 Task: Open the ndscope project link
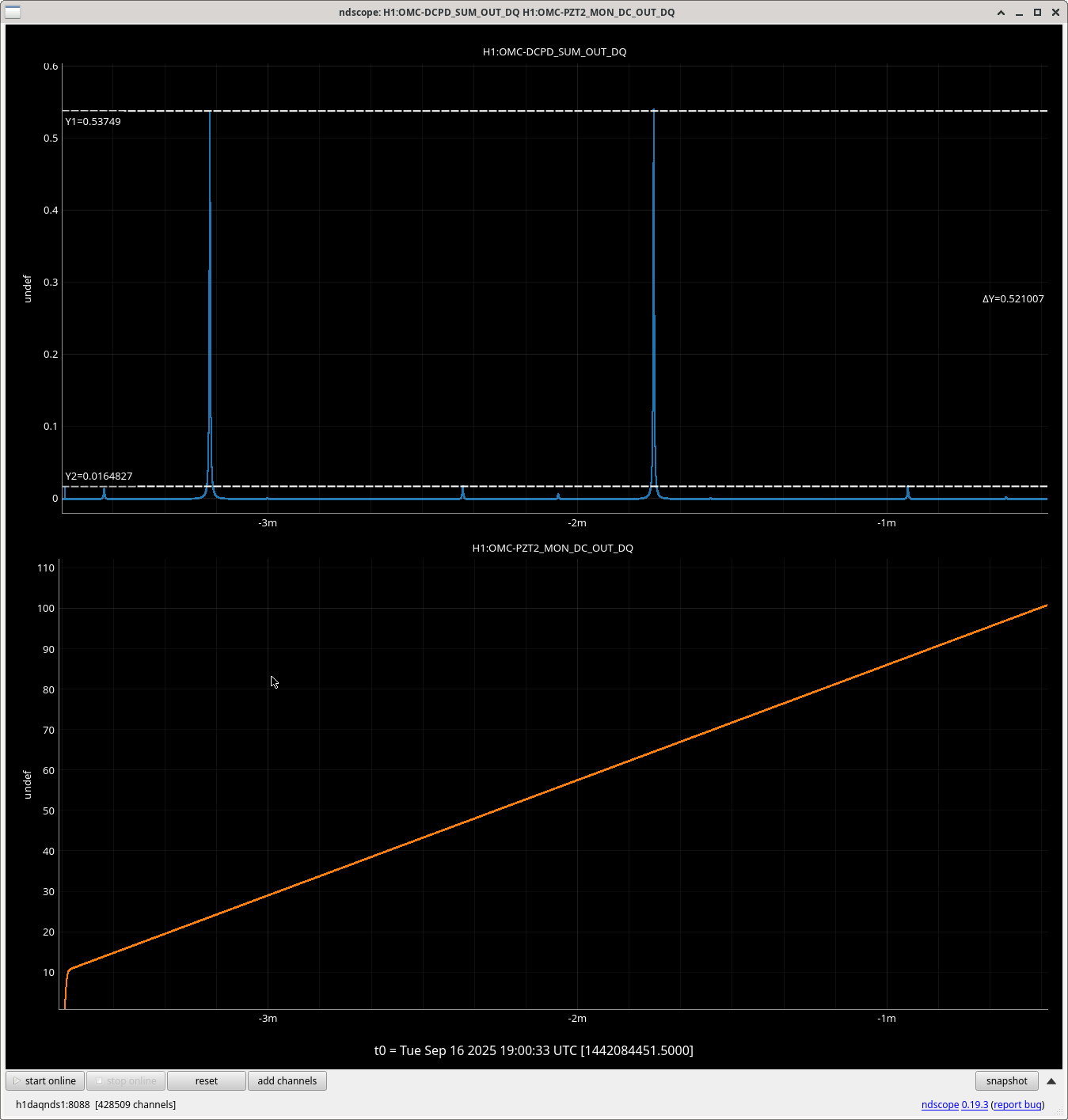point(940,1105)
